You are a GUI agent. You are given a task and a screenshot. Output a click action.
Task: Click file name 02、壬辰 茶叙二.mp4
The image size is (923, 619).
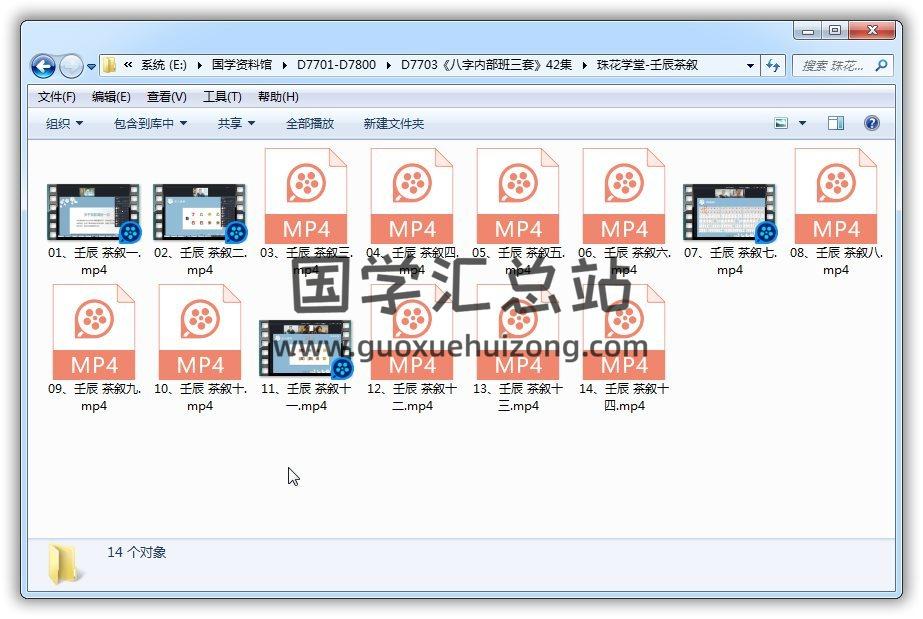pyautogui.click(x=200, y=261)
